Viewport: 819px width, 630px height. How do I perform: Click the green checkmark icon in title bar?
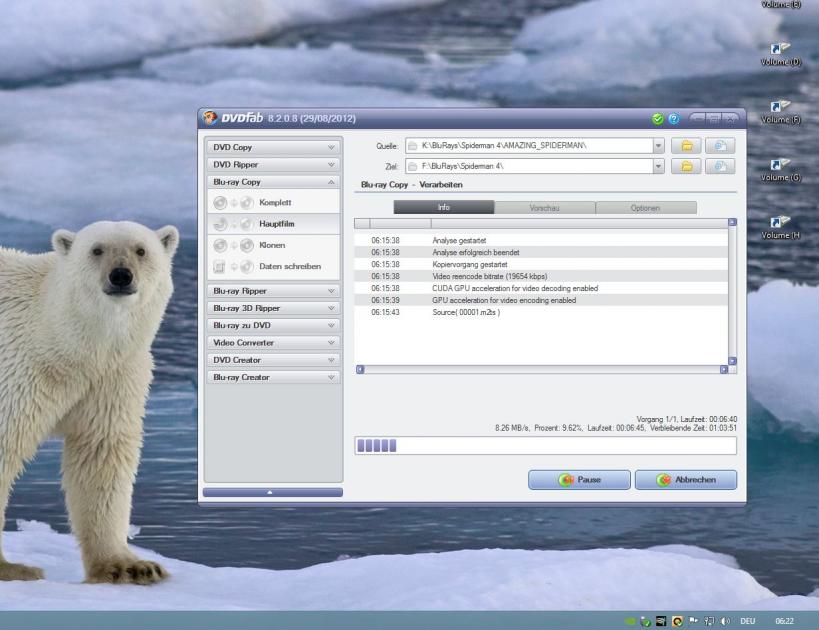pyautogui.click(x=657, y=119)
